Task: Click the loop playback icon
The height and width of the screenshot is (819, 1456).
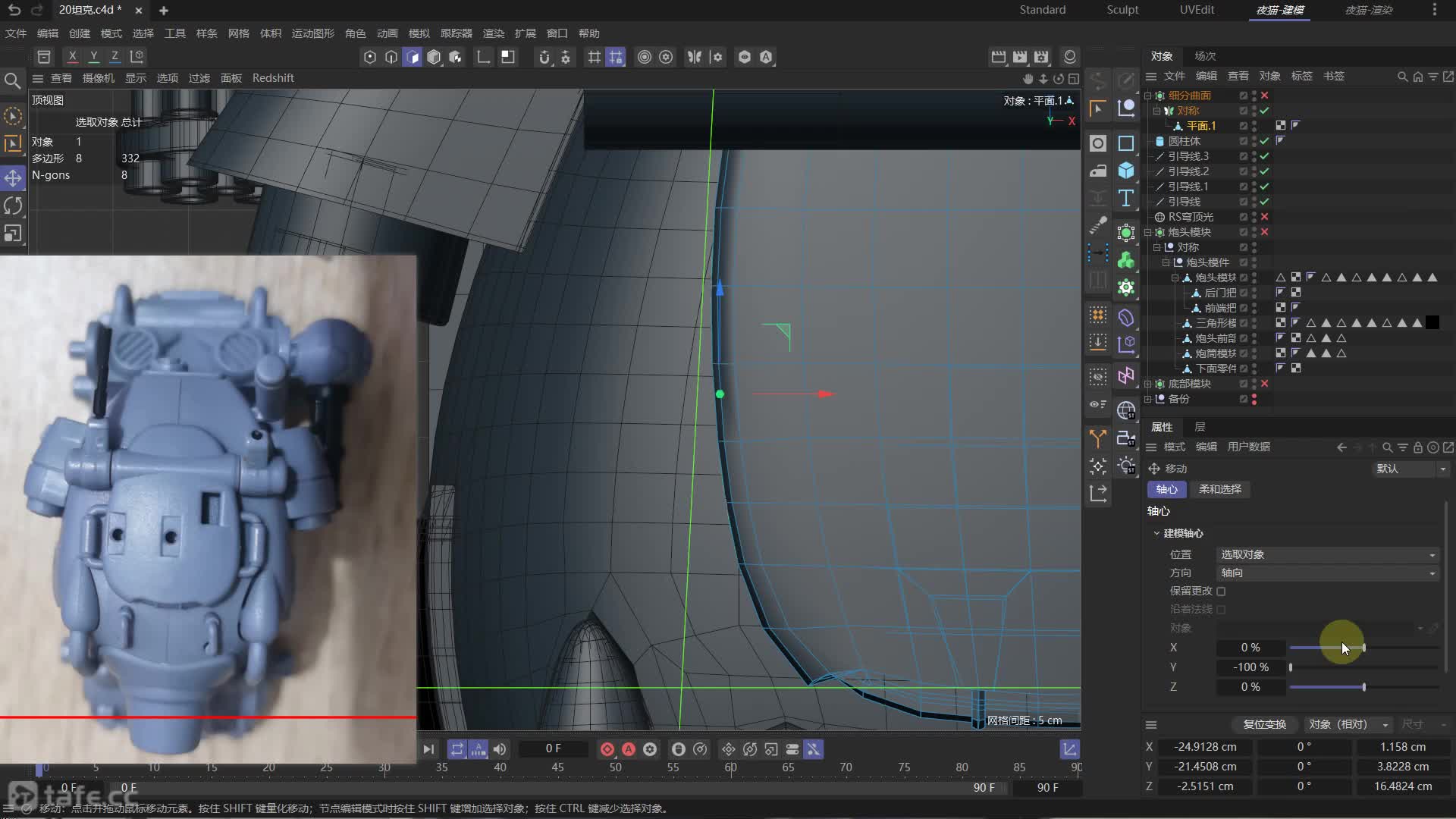Action: (457, 749)
